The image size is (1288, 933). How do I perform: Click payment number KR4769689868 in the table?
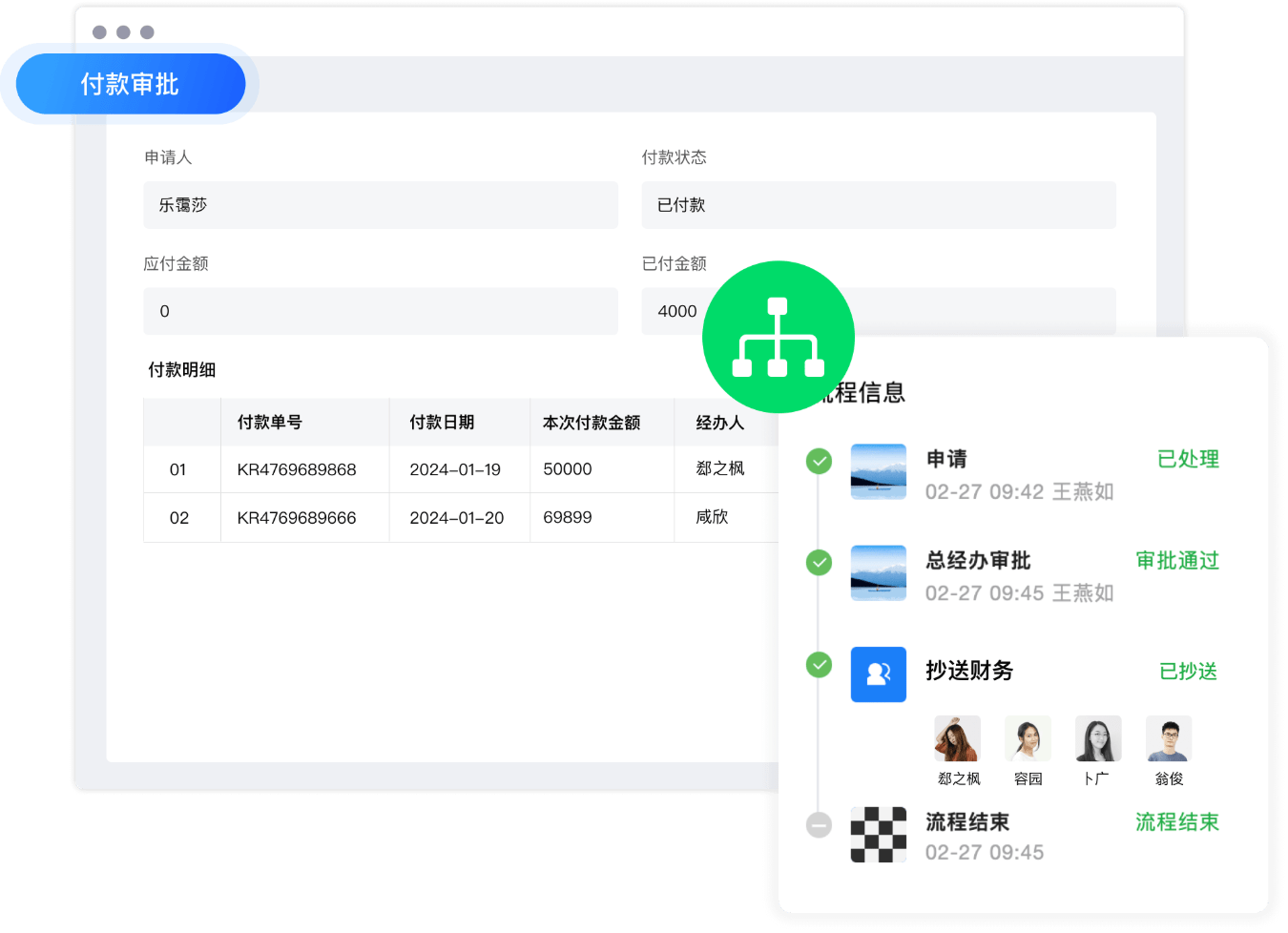point(297,469)
